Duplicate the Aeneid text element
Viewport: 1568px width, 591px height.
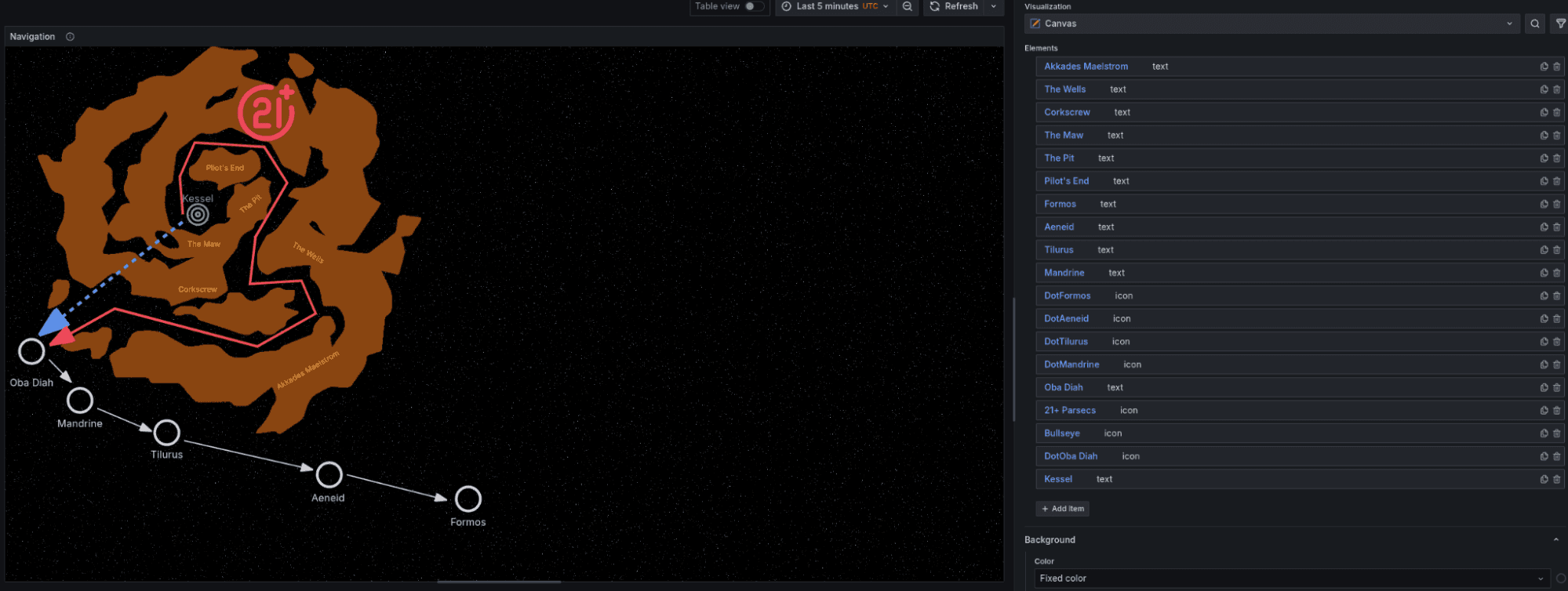tap(1544, 227)
